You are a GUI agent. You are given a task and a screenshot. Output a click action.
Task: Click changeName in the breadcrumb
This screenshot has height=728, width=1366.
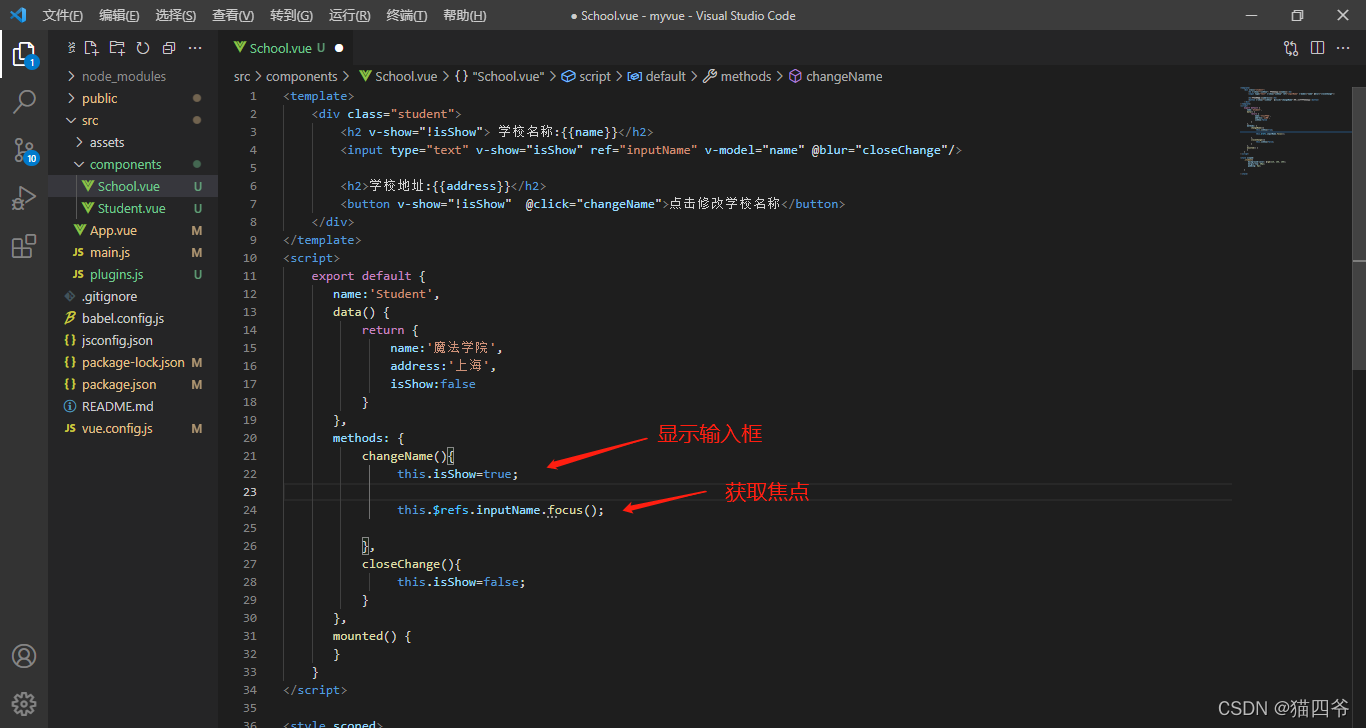(836, 76)
